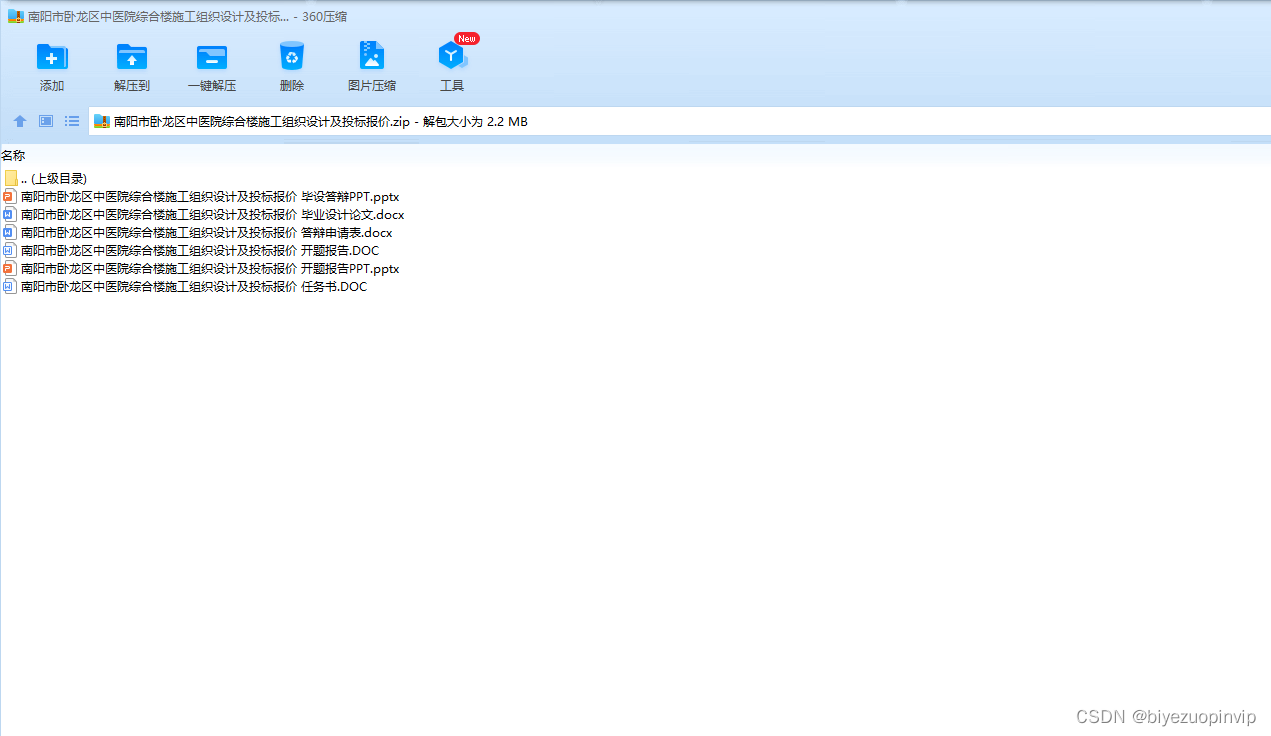Click the Delete (删除) recycle icon
This screenshot has height=736, width=1271.
292,57
